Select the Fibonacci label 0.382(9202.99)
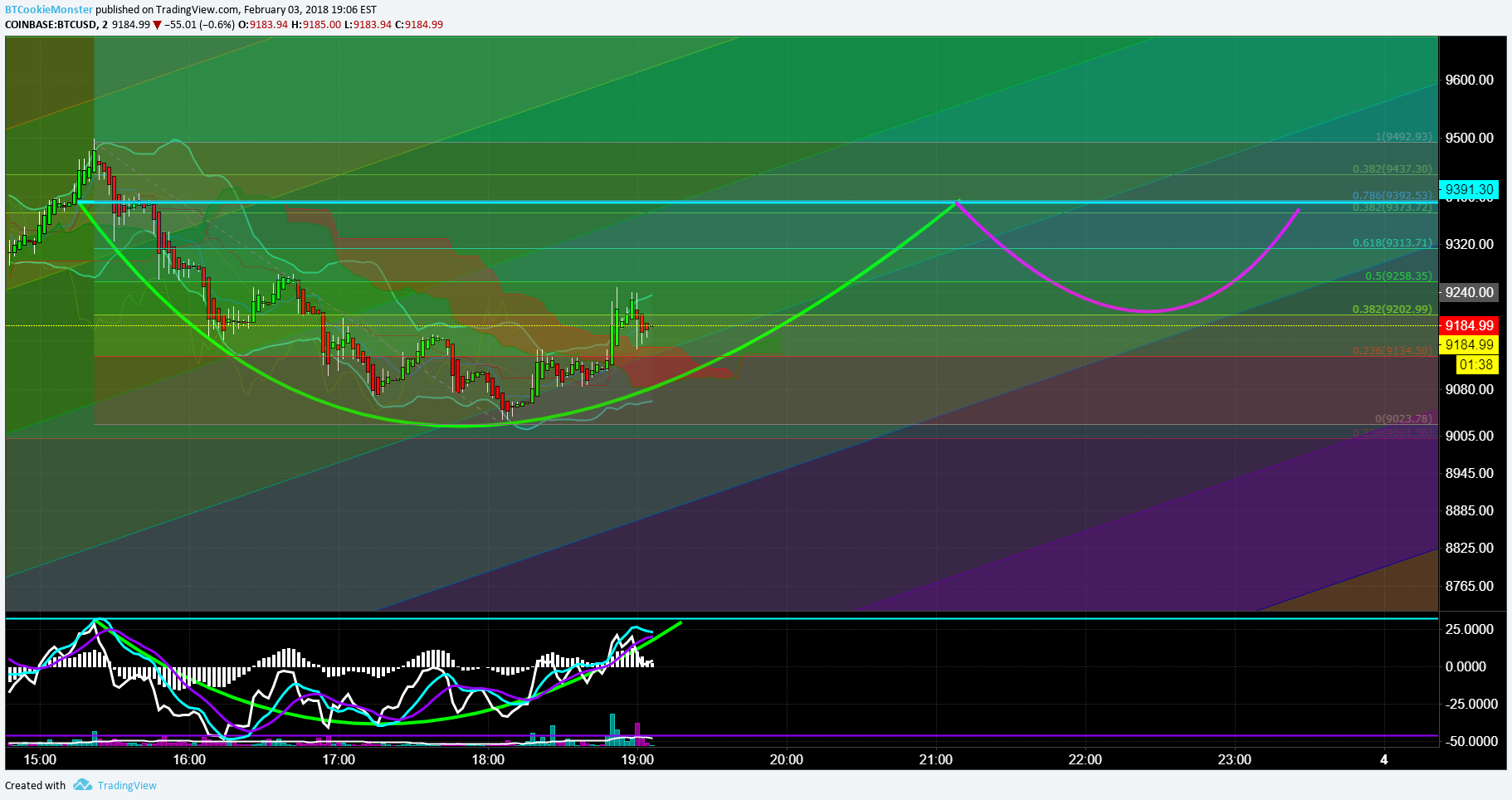This screenshot has width=1512, height=800. [x=1393, y=309]
